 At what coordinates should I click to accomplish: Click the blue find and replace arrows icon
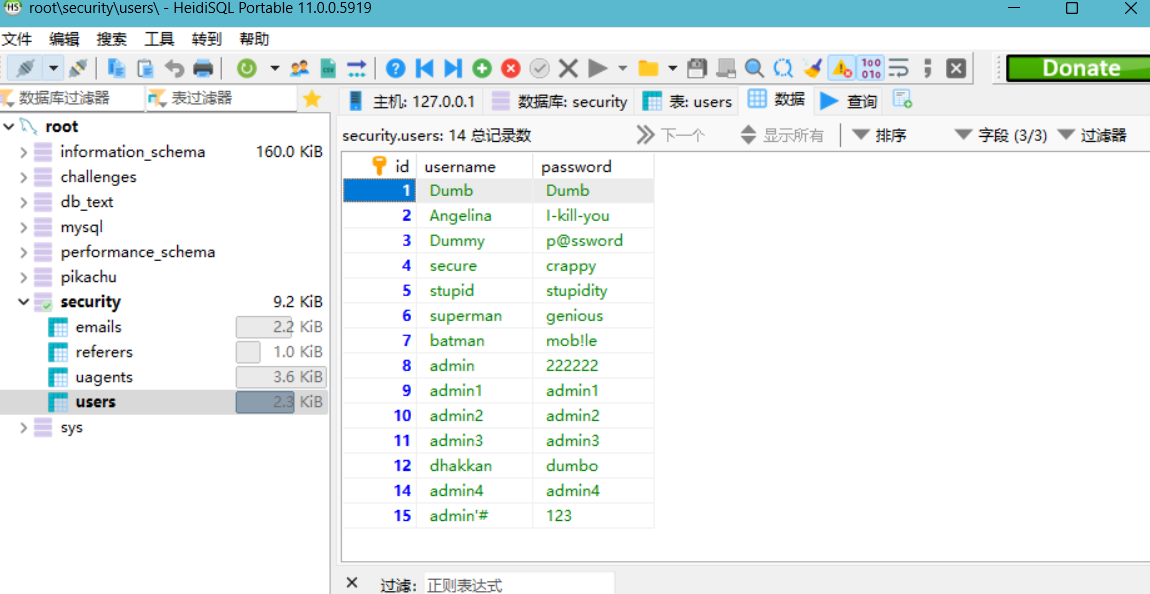click(783, 69)
